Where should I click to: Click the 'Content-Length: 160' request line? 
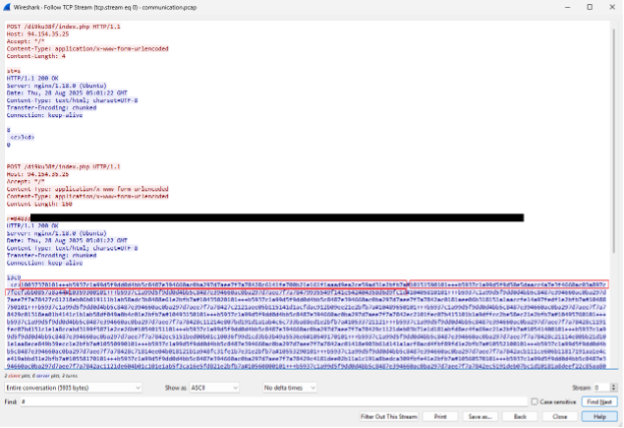click(39, 204)
